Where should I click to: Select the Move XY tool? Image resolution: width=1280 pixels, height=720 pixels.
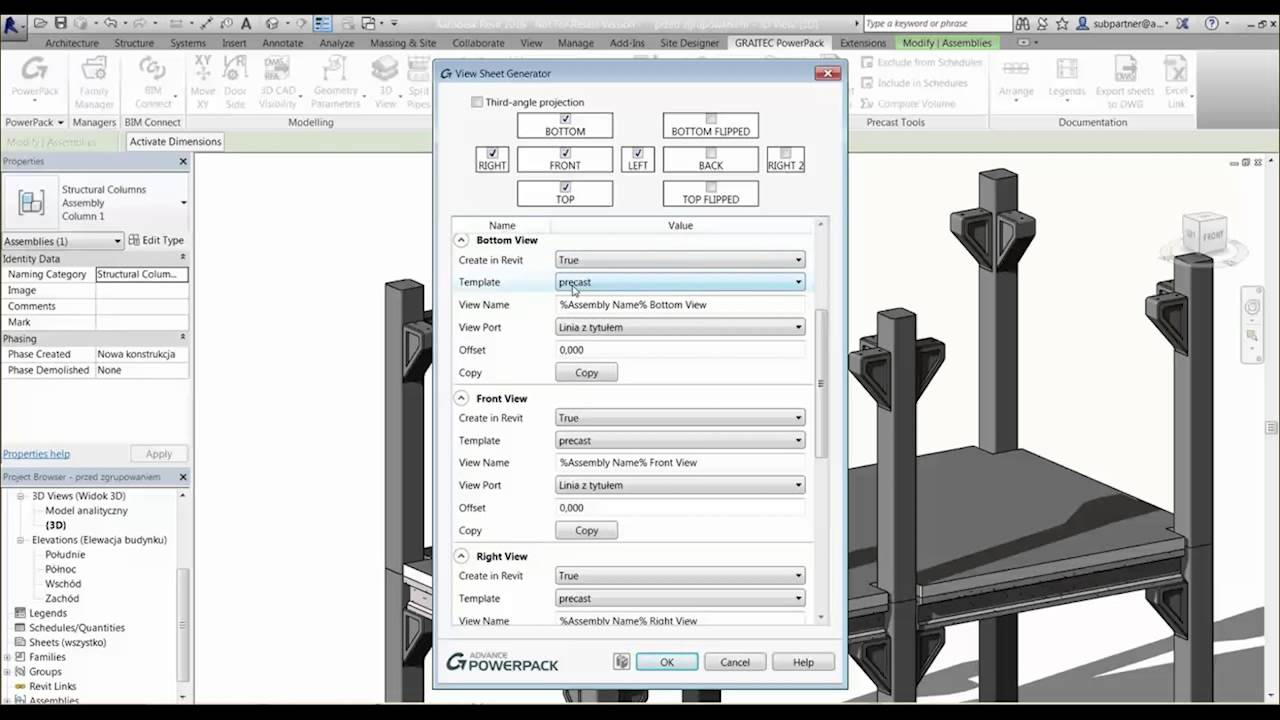[203, 82]
